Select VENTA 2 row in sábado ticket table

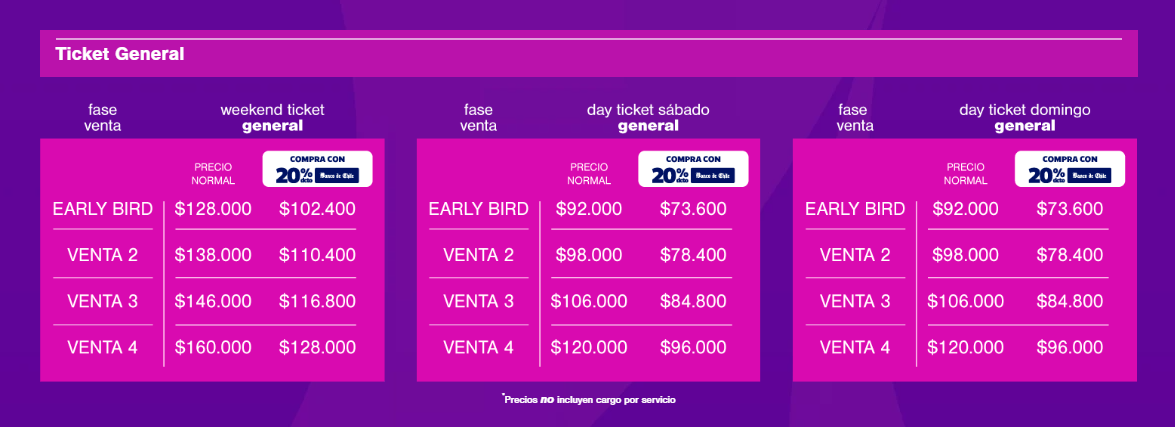coord(478,255)
